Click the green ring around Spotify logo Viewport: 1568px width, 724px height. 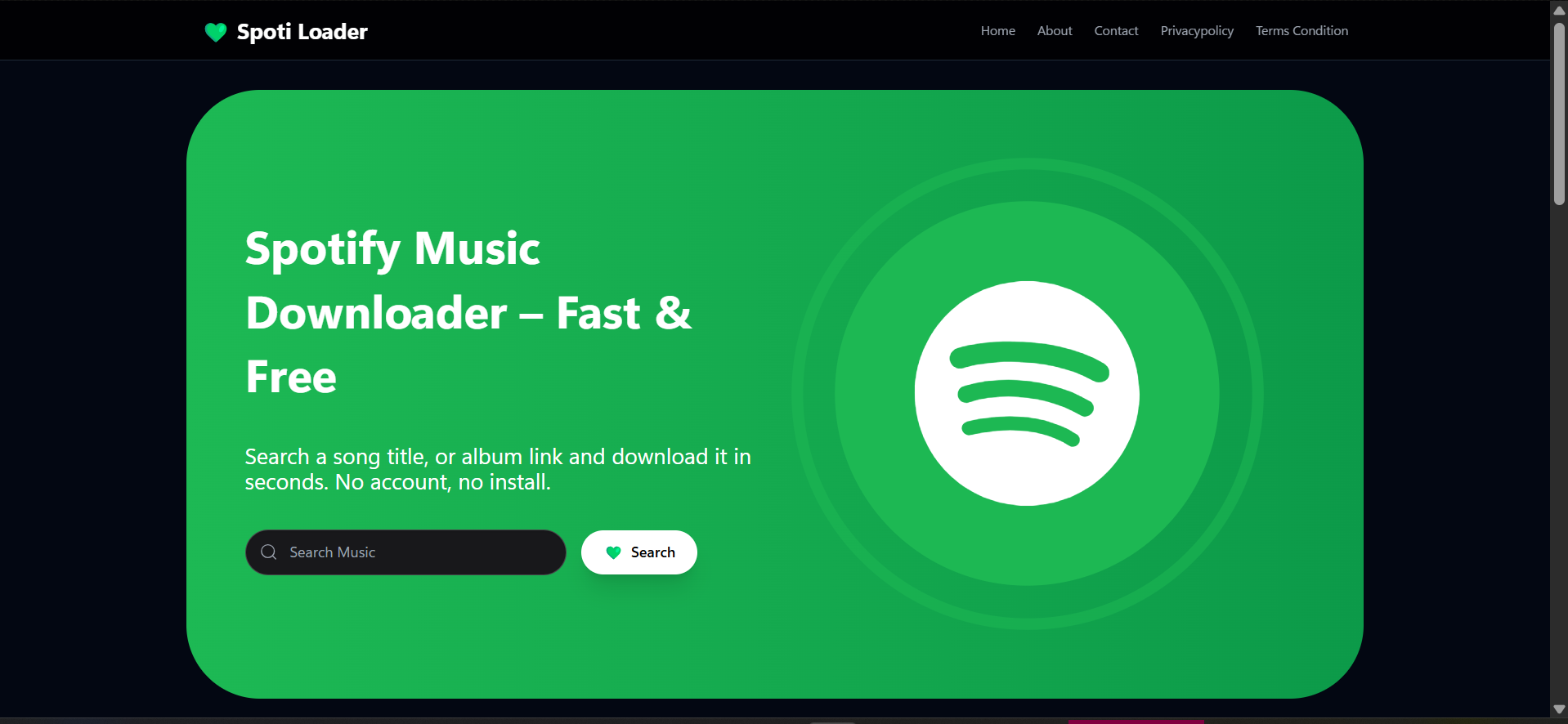[x=1027, y=186]
